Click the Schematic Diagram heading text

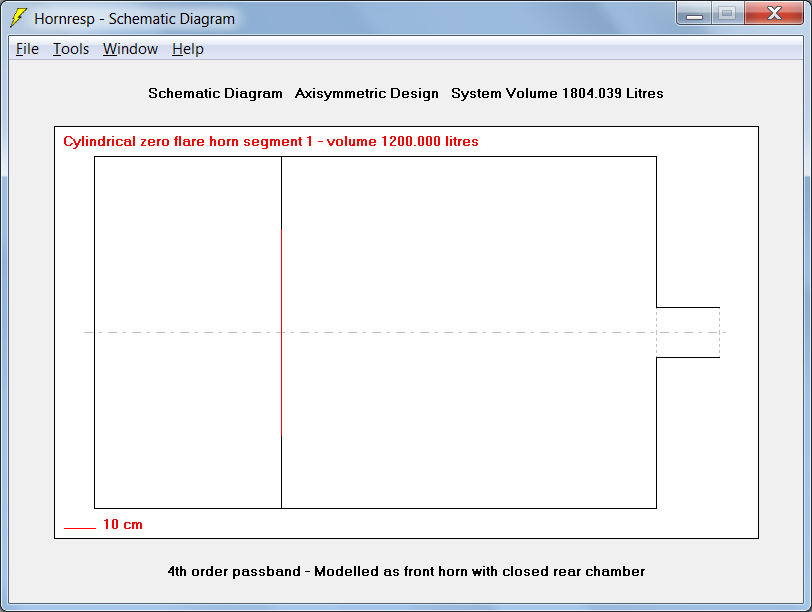tap(215, 93)
